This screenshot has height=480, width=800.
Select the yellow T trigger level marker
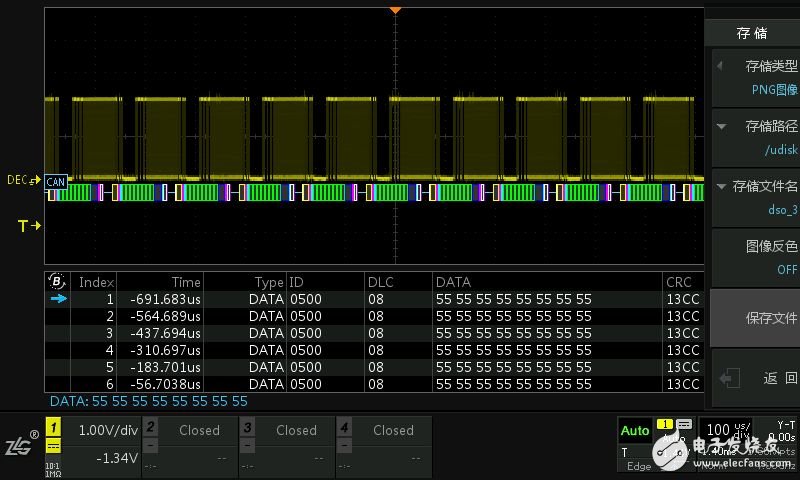point(29,227)
